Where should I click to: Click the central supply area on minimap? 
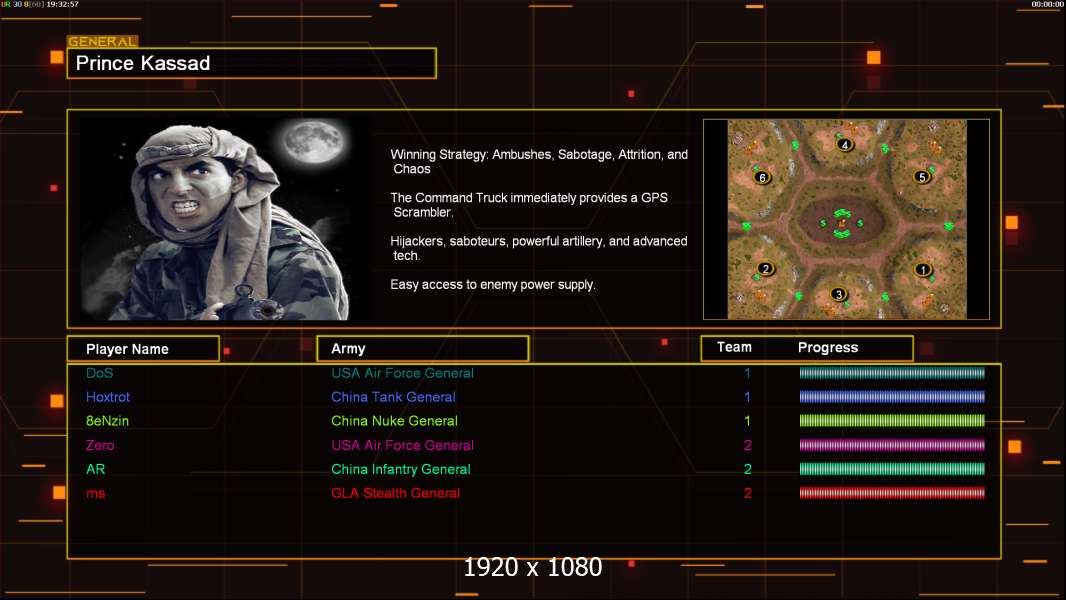click(842, 222)
